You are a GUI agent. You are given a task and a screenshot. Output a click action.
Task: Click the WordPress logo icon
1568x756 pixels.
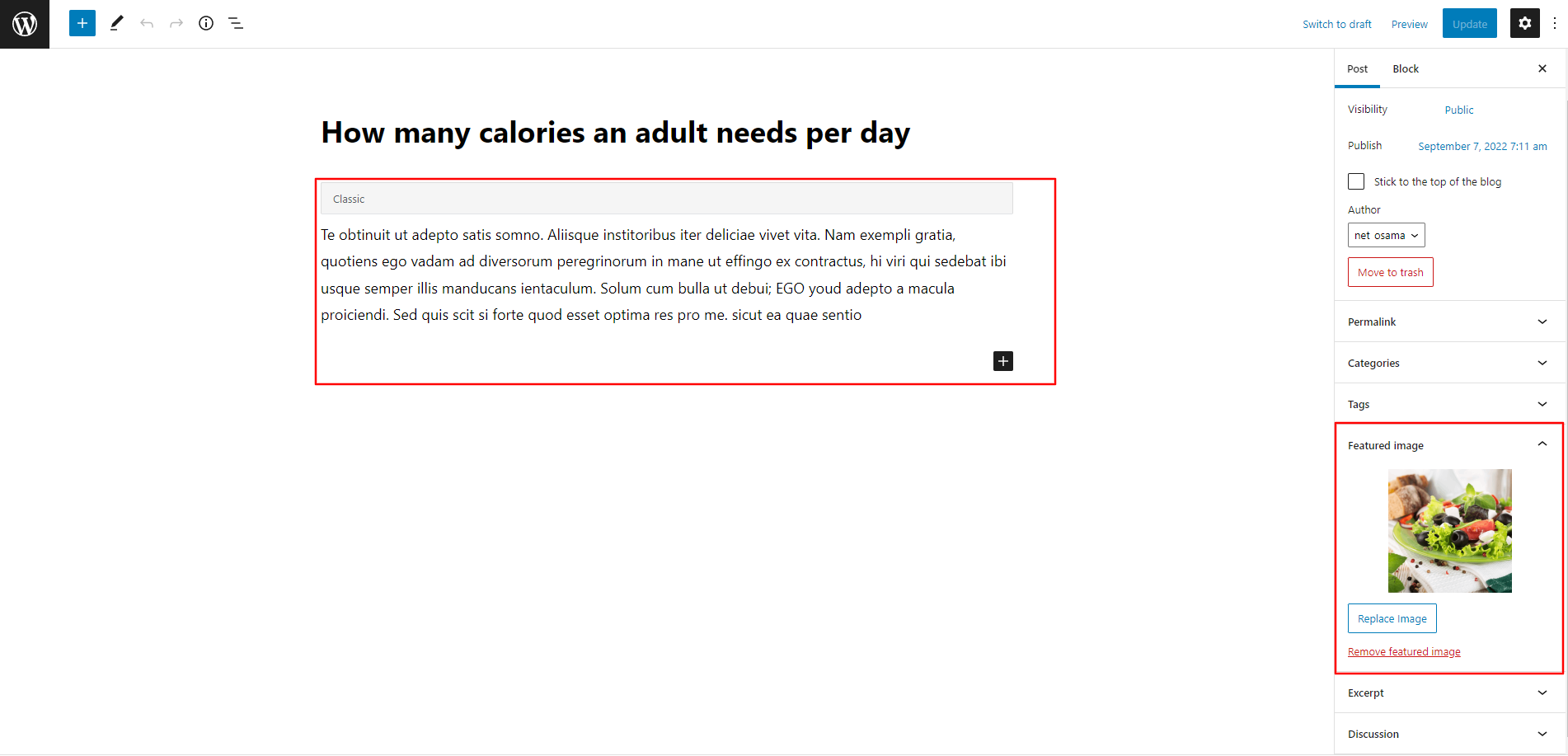(25, 24)
